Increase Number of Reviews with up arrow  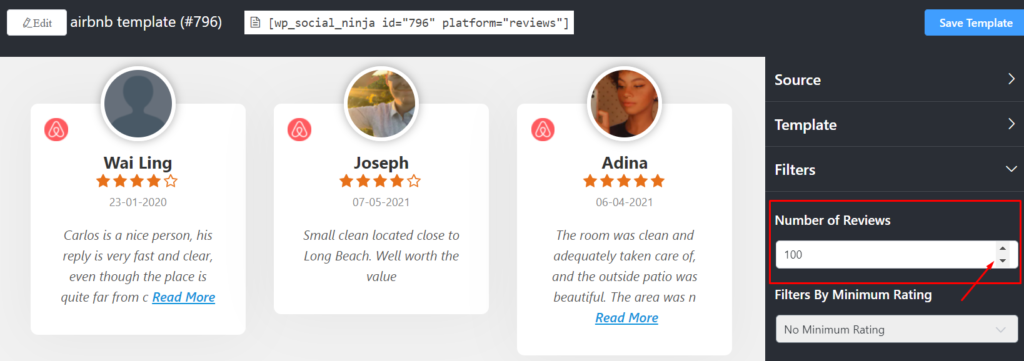point(1002,248)
